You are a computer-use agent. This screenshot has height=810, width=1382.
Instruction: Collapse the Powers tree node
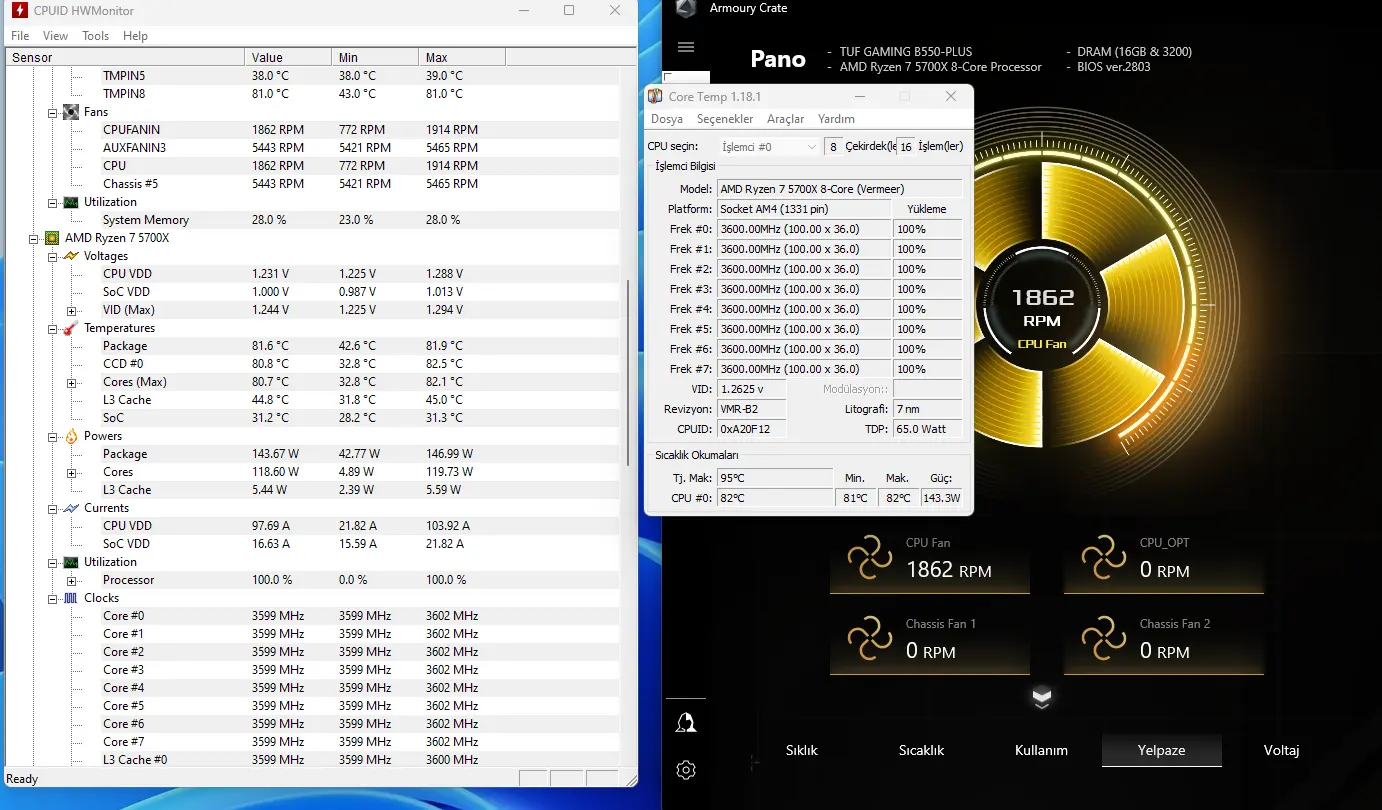53,436
